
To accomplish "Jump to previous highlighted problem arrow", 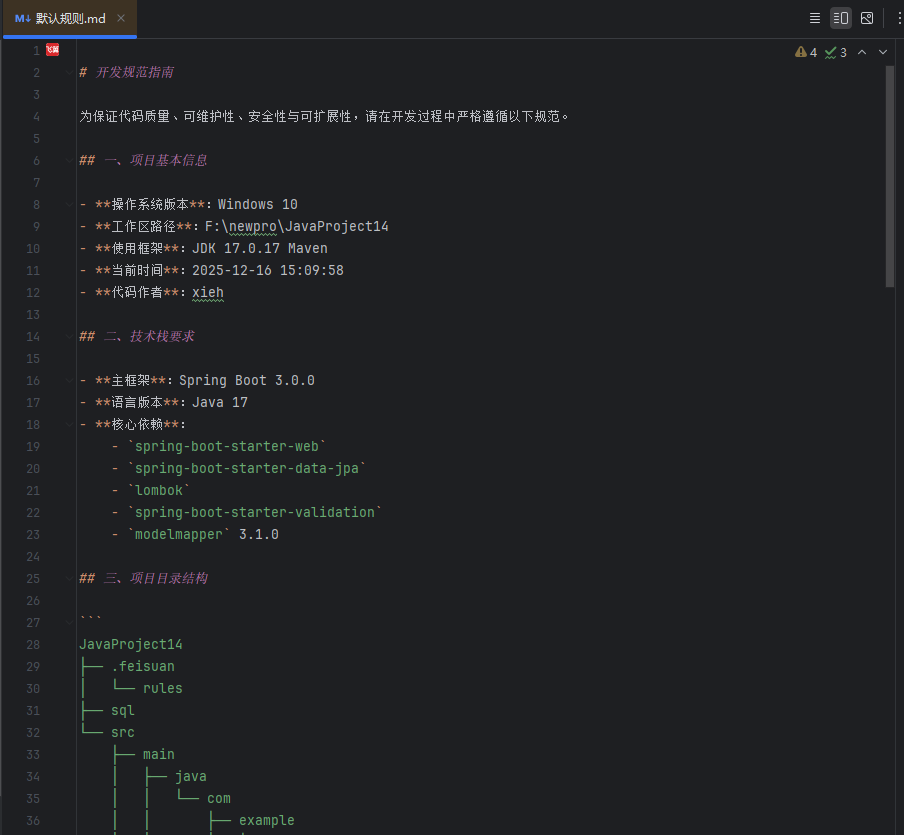I will click(x=862, y=52).
